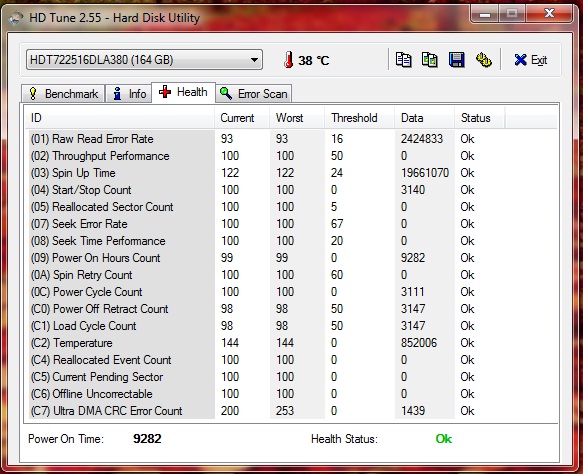Click the Worst column header
583x474 pixels.
point(297,118)
